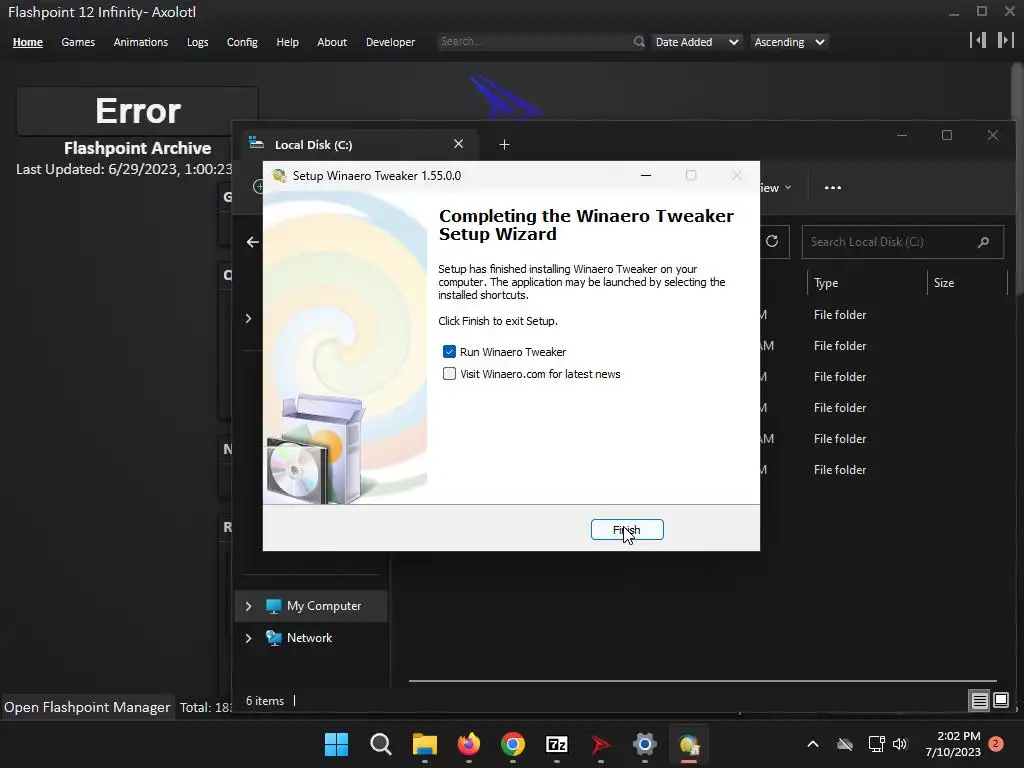Image resolution: width=1024 pixels, height=768 pixels.
Task: Open volume tray icon
Action: click(900, 744)
